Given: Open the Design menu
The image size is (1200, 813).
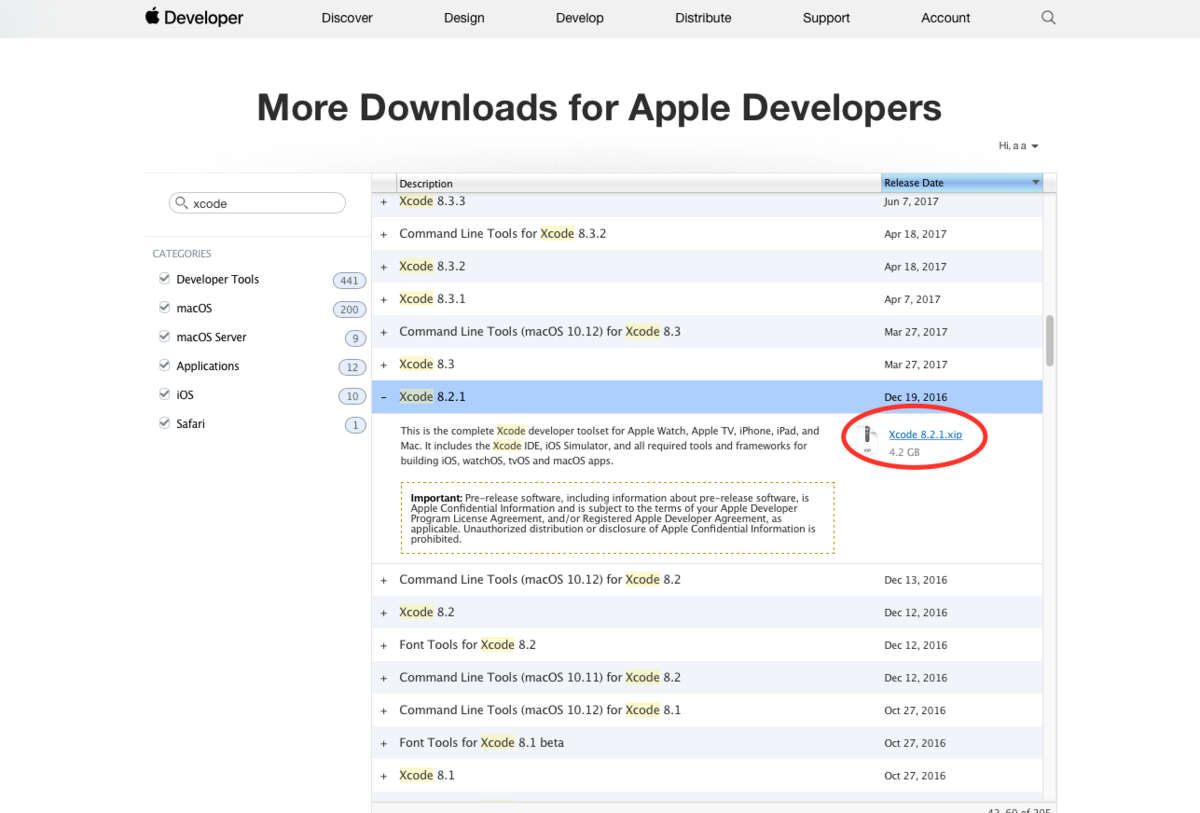Looking at the screenshot, I should click(x=464, y=18).
